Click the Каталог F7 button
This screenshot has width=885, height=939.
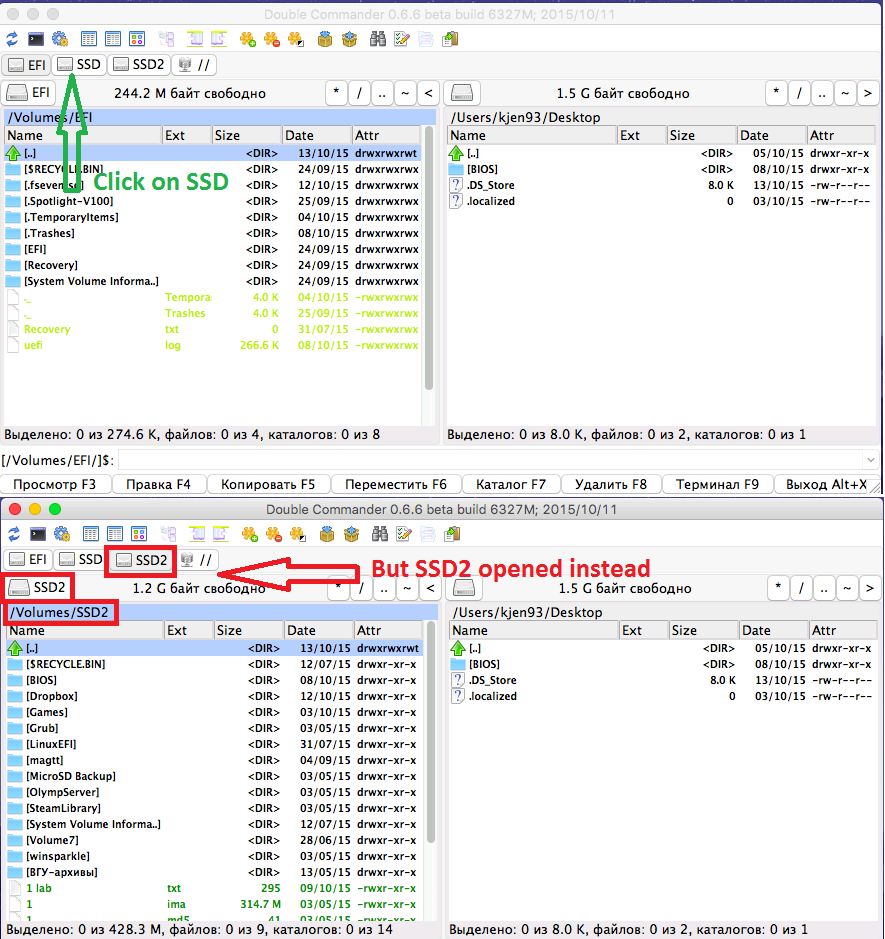[510, 484]
